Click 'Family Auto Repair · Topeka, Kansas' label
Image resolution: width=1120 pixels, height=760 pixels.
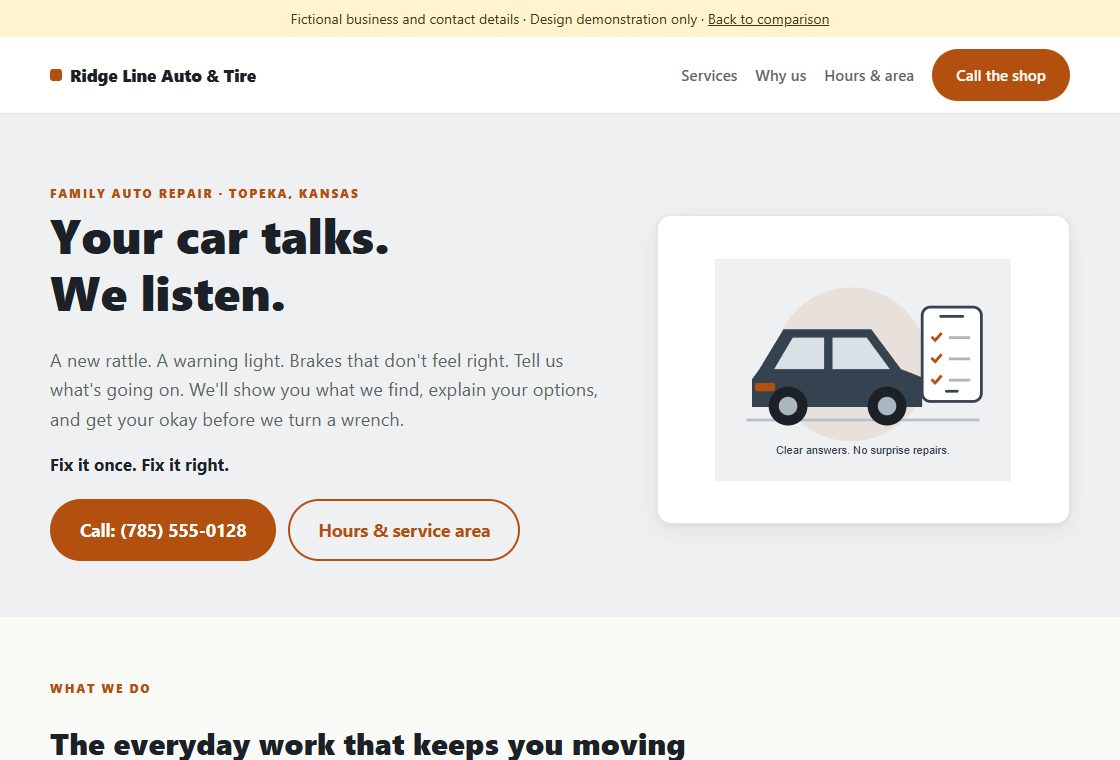pos(204,194)
